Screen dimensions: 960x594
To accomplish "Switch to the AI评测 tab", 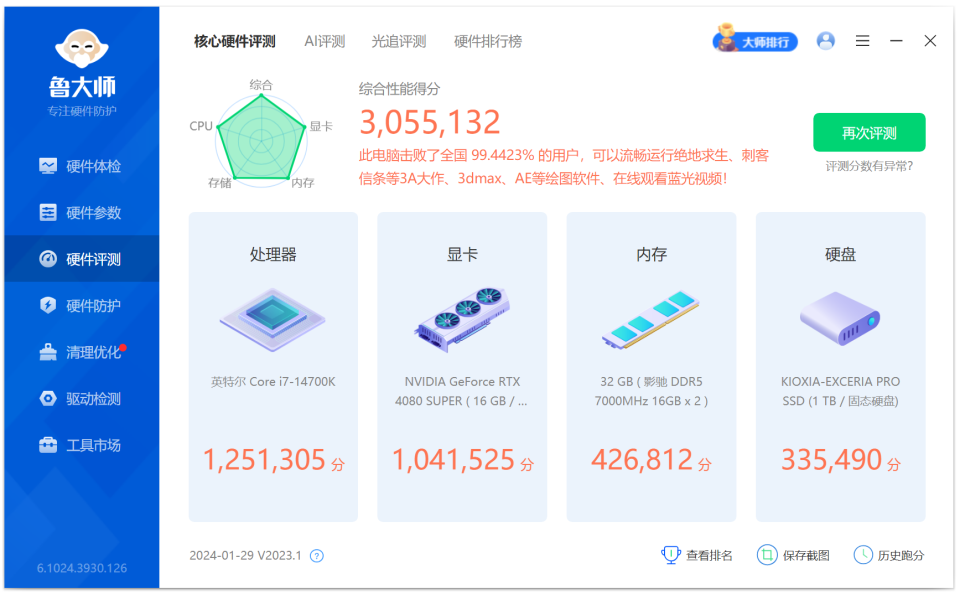I will 324,41.
